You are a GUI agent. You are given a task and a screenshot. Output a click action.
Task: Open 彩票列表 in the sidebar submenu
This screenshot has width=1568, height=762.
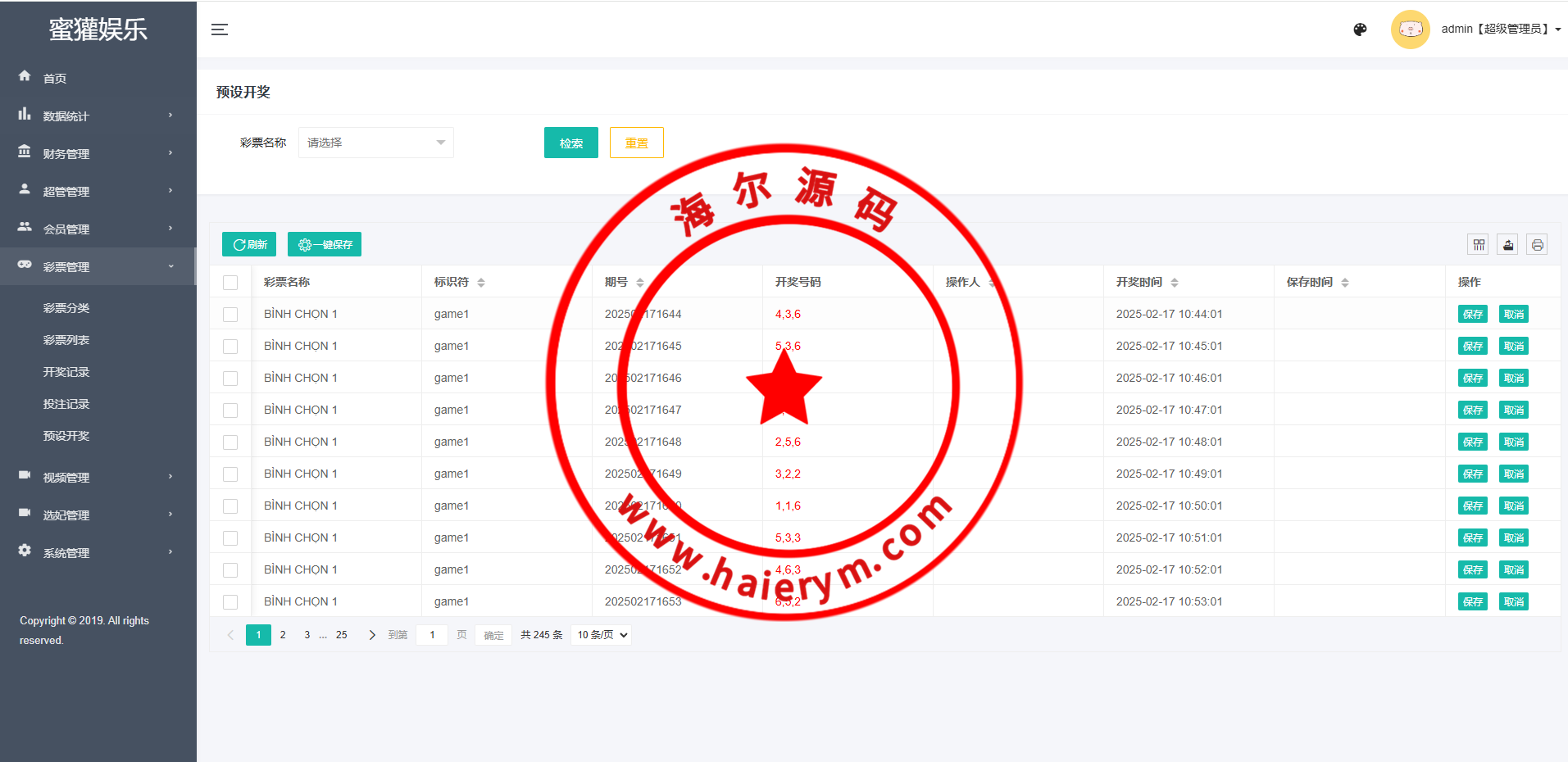pos(66,340)
